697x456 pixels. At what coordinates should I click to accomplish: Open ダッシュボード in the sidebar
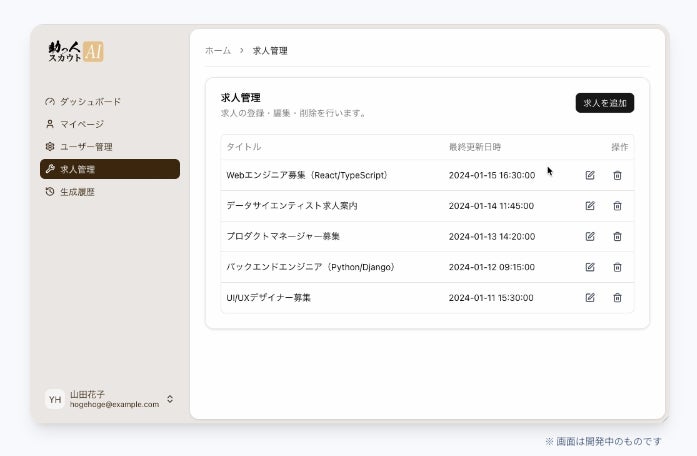pyautogui.click(x=110, y=102)
